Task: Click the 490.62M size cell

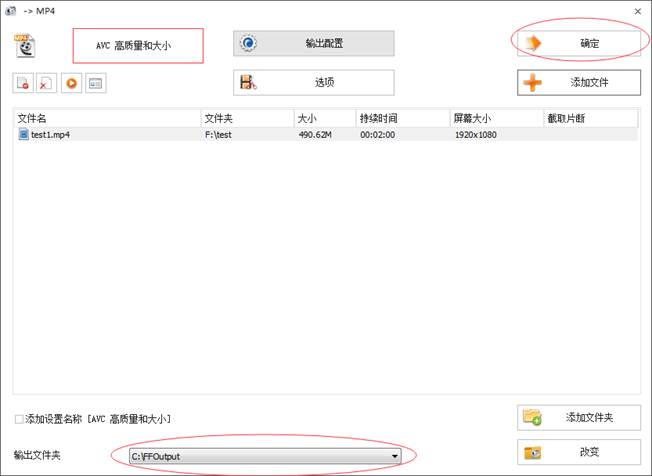Action: pyautogui.click(x=315, y=135)
